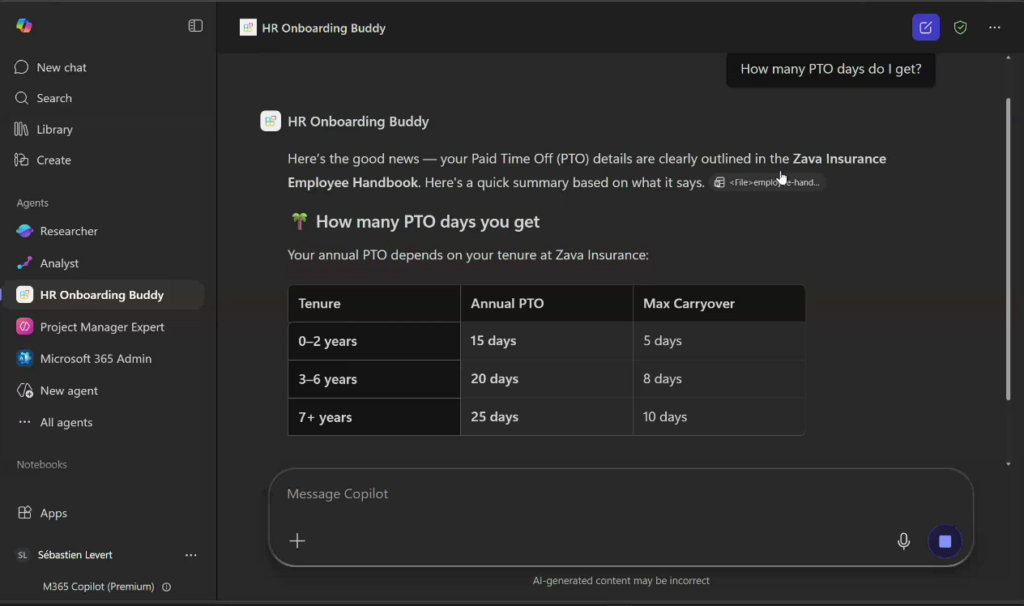Select the Researcher agent
This screenshot has height=606, width=1024.
click(68, 231)
